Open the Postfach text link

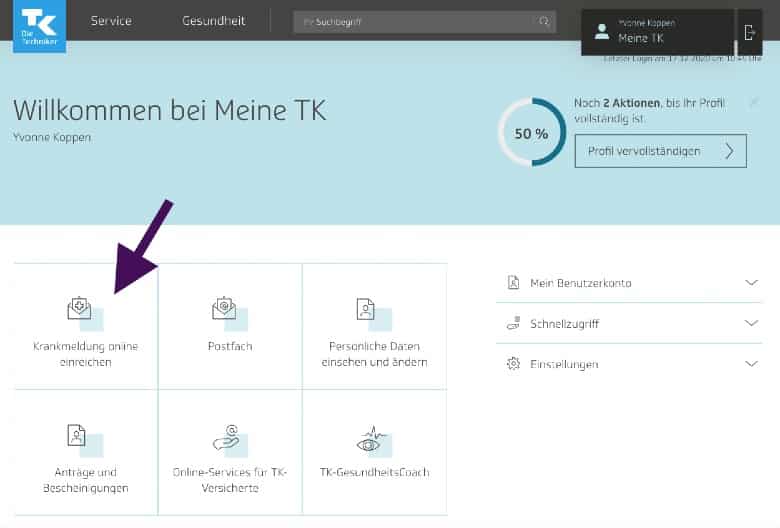(x=230, y=346)
